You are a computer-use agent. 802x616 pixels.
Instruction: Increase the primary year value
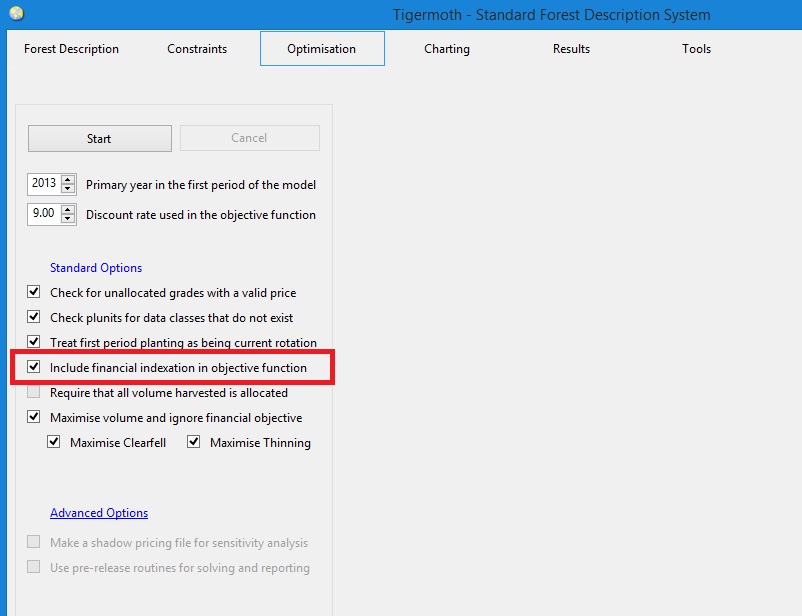click(68, 179)
